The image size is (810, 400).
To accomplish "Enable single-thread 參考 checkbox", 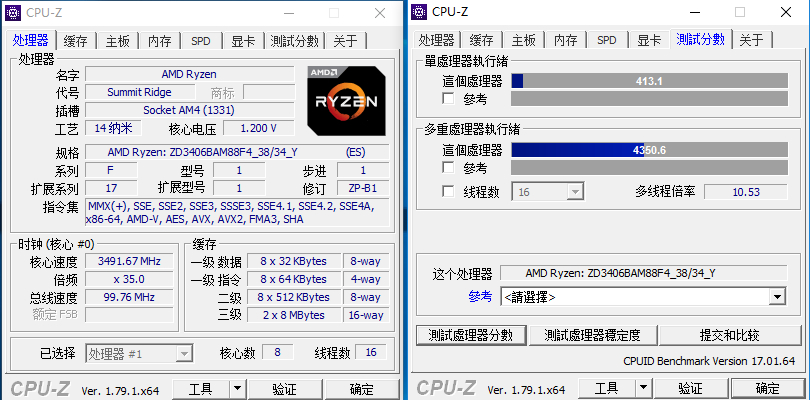I will point(448,98).
